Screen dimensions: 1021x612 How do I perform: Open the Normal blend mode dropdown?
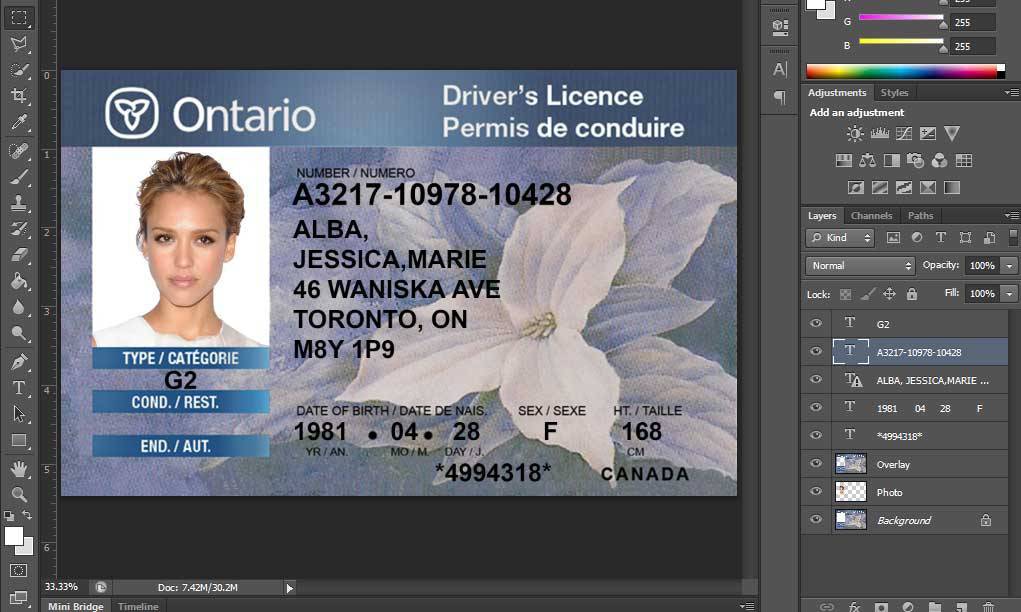pos(861,266)
